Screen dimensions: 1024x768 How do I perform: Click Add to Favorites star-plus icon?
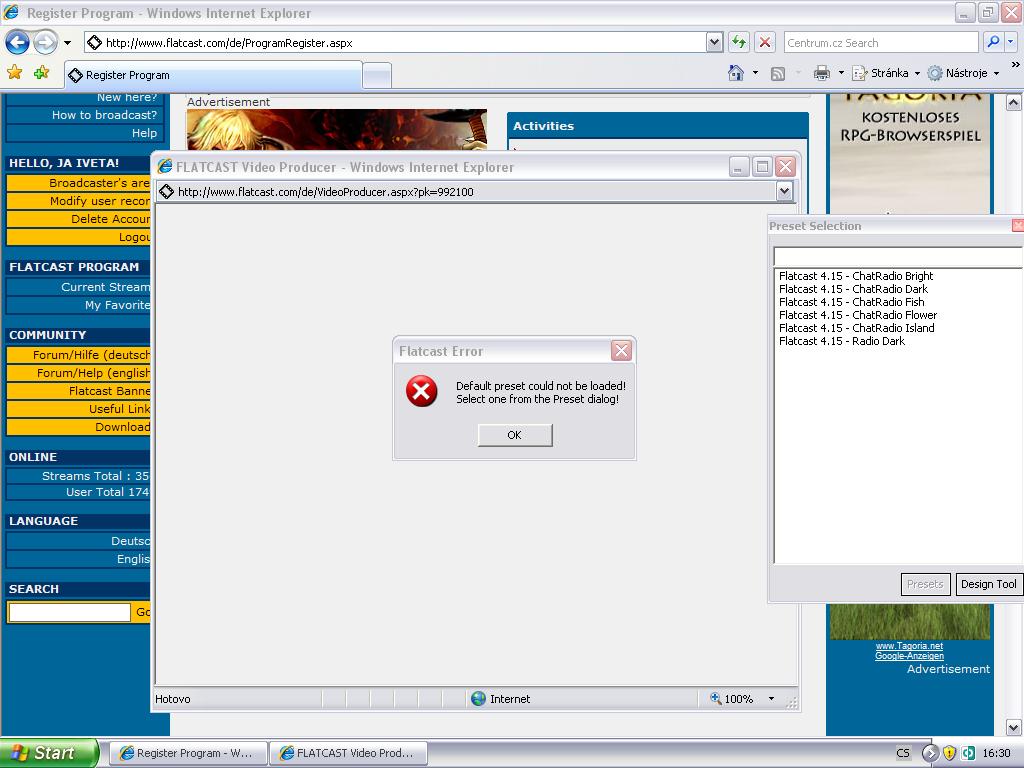(41, 72)
